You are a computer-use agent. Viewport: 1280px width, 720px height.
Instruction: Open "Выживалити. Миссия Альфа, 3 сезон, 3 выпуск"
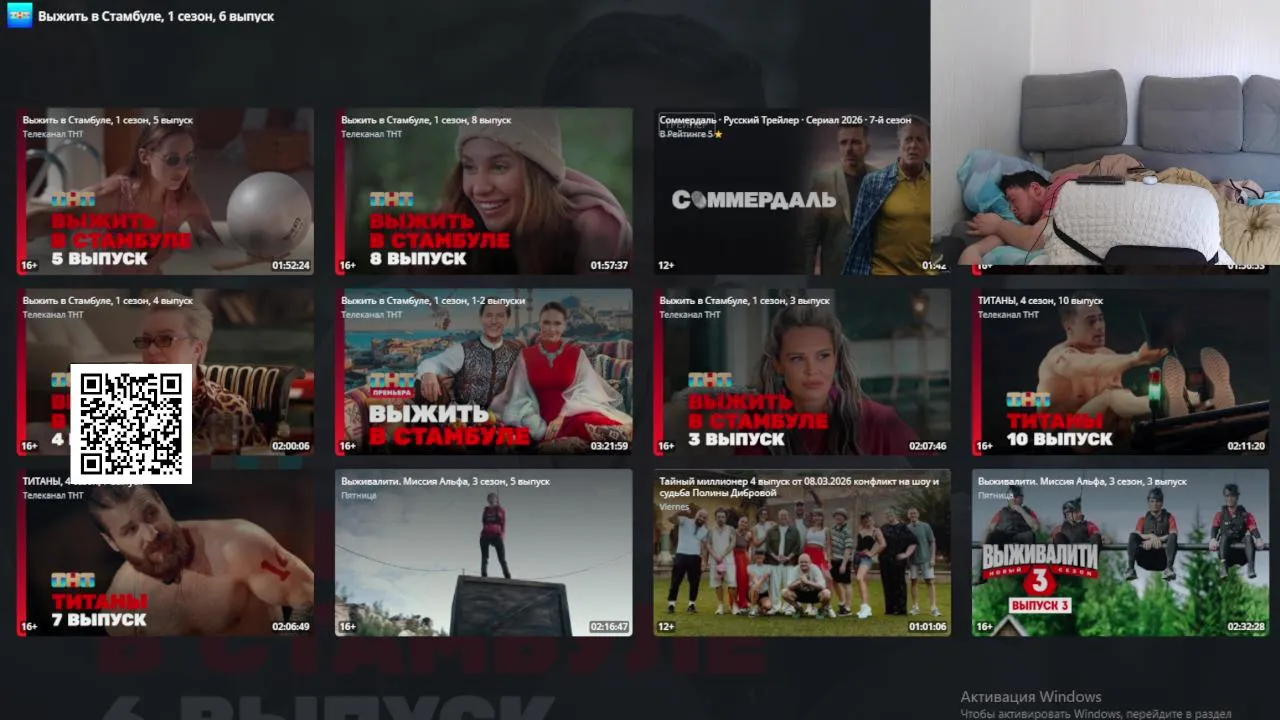point(1121,553)
